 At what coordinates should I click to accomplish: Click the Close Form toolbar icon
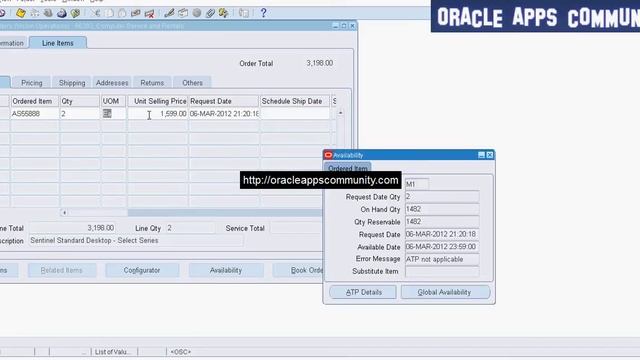[75, 13]
